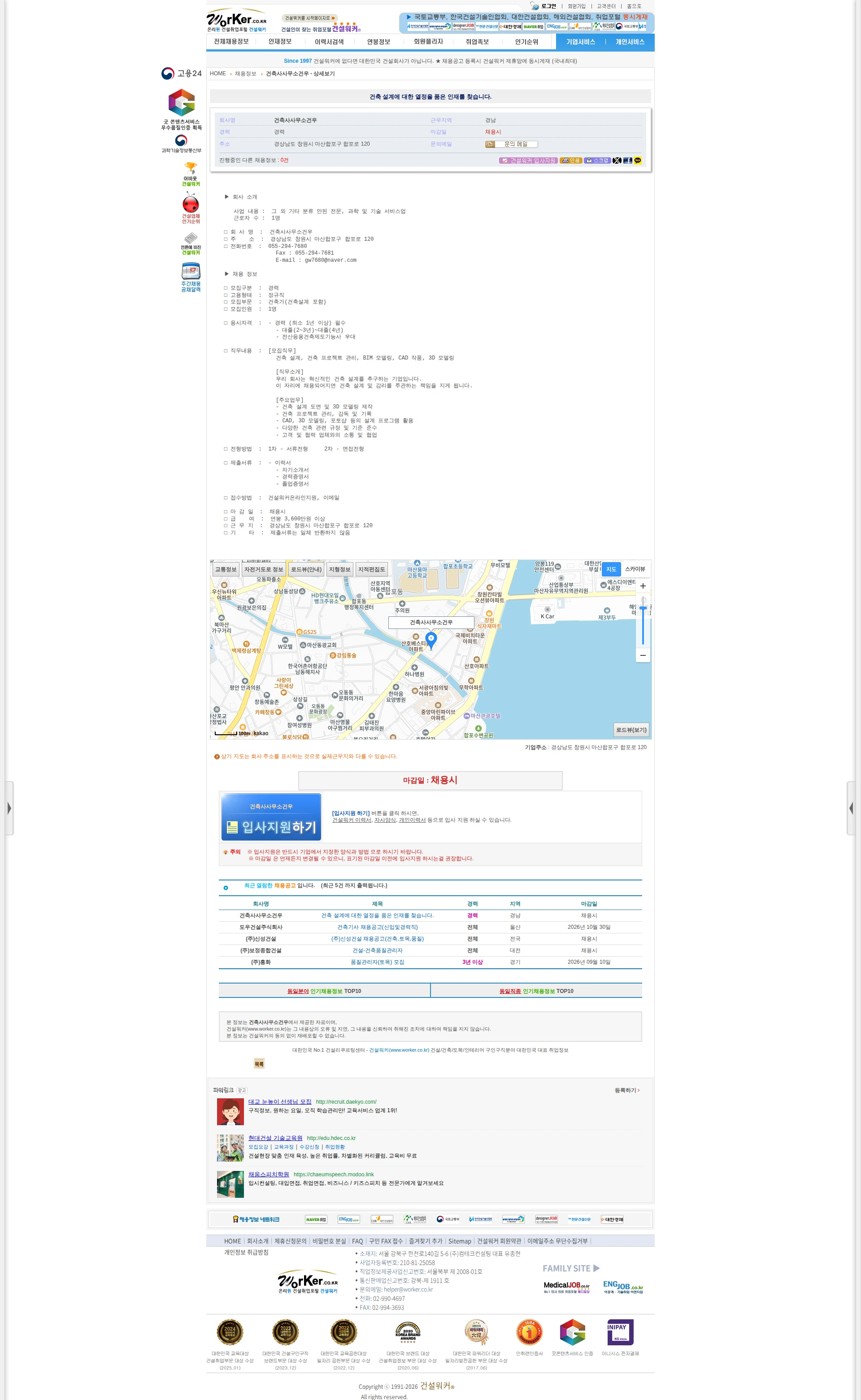Share the posting on X
This screenshot has width=861, height=1400.
(x=617, y=160)
